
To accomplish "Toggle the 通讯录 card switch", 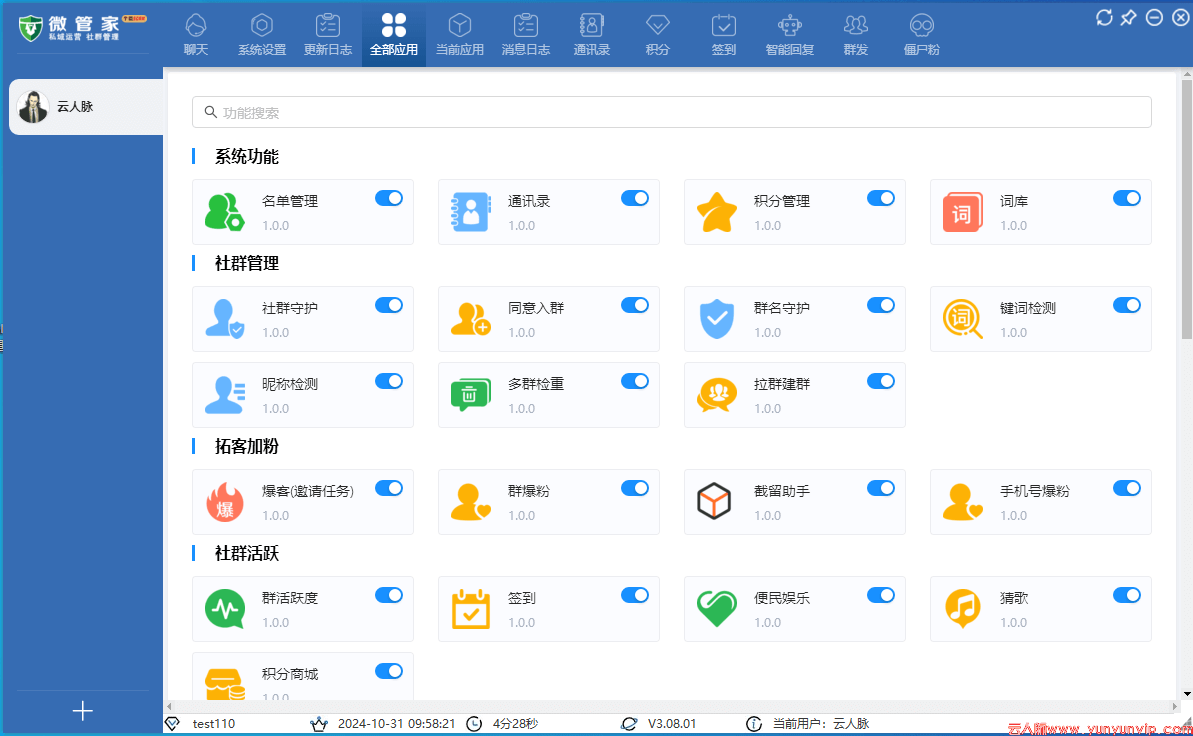I will (635, 198).
